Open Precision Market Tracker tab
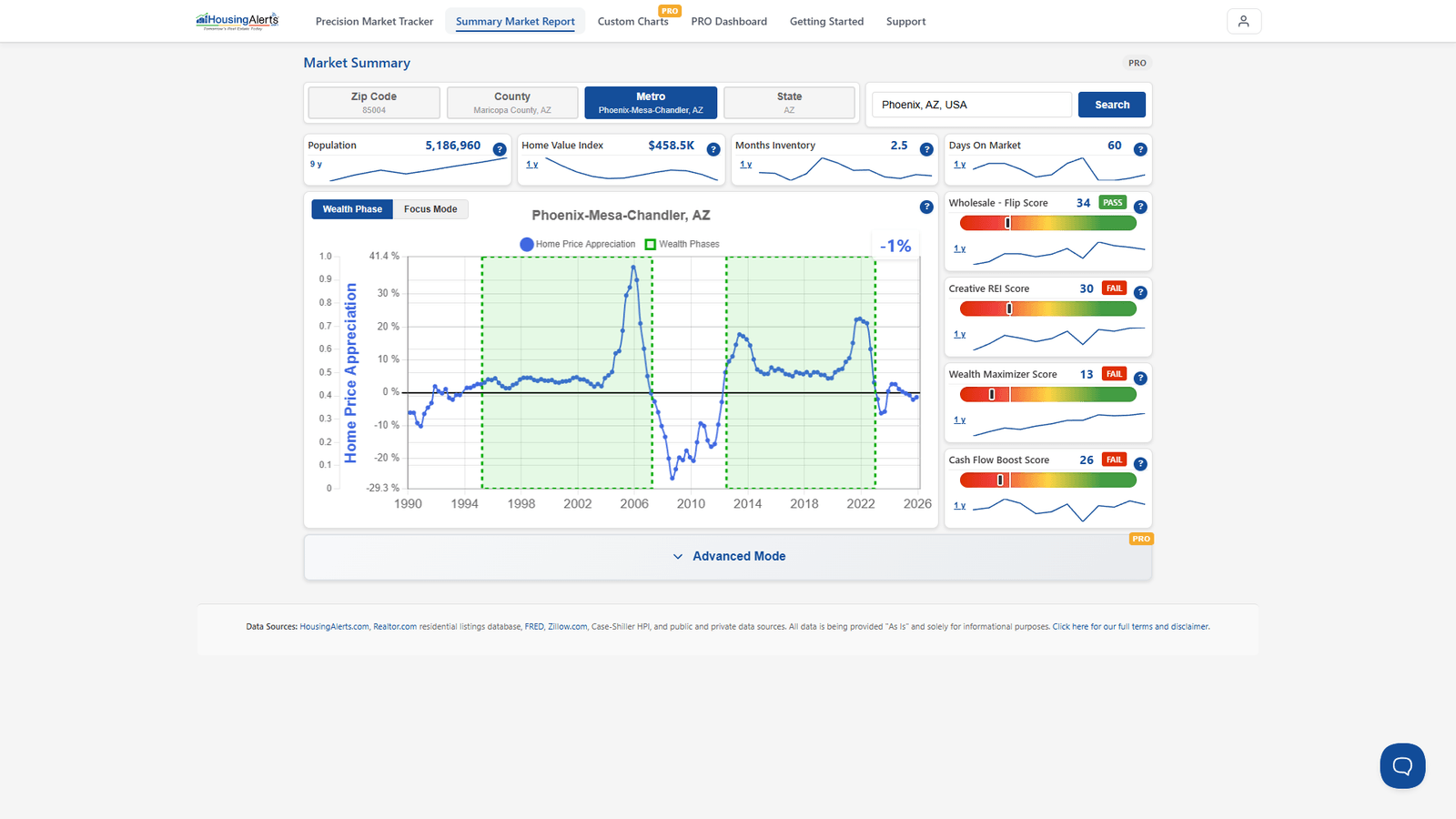The height and width of the screenshot is (819, 1456). pyautogui.click(x=374, y=21)
